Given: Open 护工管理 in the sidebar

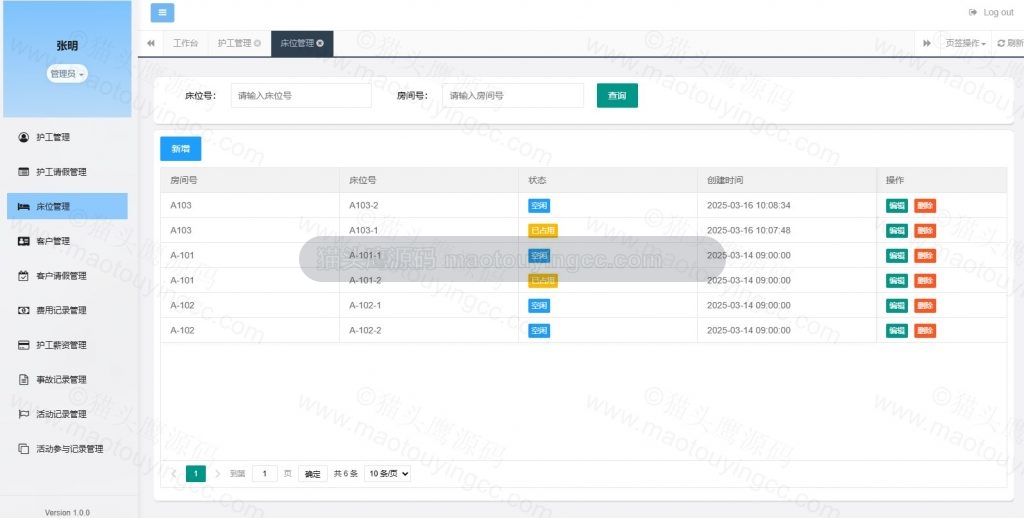Looking at the screenshot, I should point(67,137).
